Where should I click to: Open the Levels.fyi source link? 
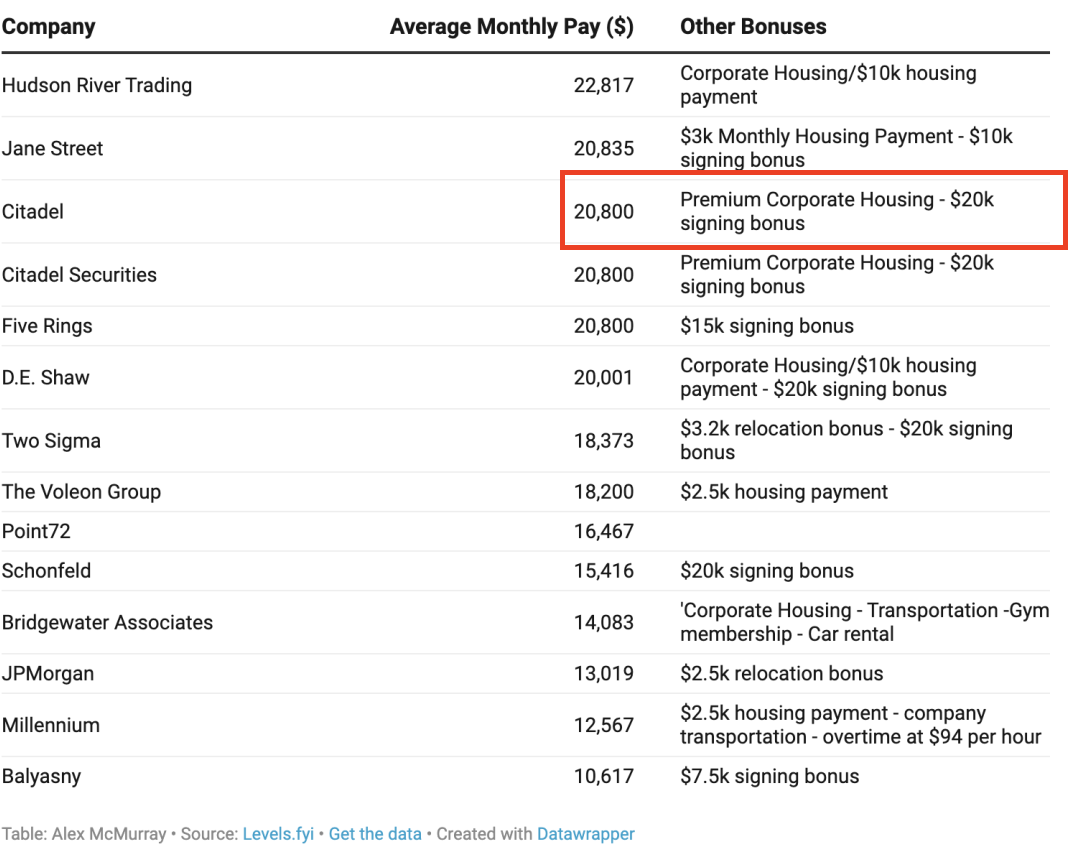click(278, 833)
